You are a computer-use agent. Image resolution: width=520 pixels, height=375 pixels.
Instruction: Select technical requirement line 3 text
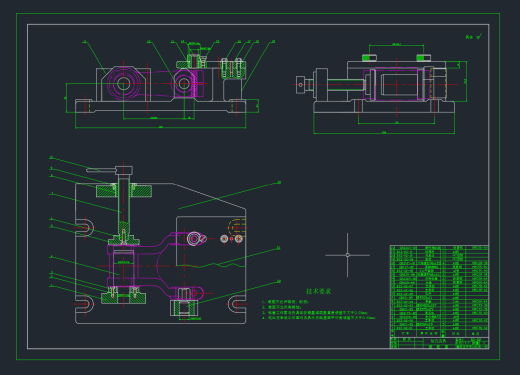(x=315, y=313)
